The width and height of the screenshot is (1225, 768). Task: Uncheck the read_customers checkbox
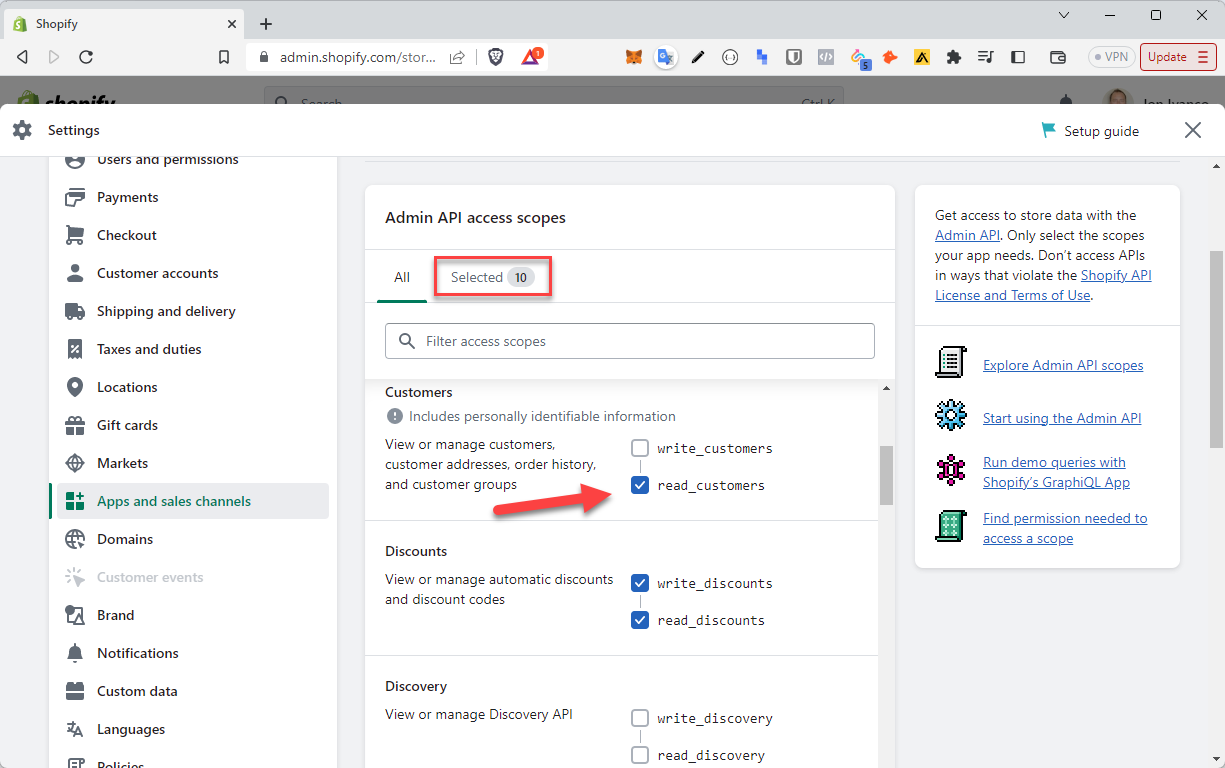tap(640, 485)
